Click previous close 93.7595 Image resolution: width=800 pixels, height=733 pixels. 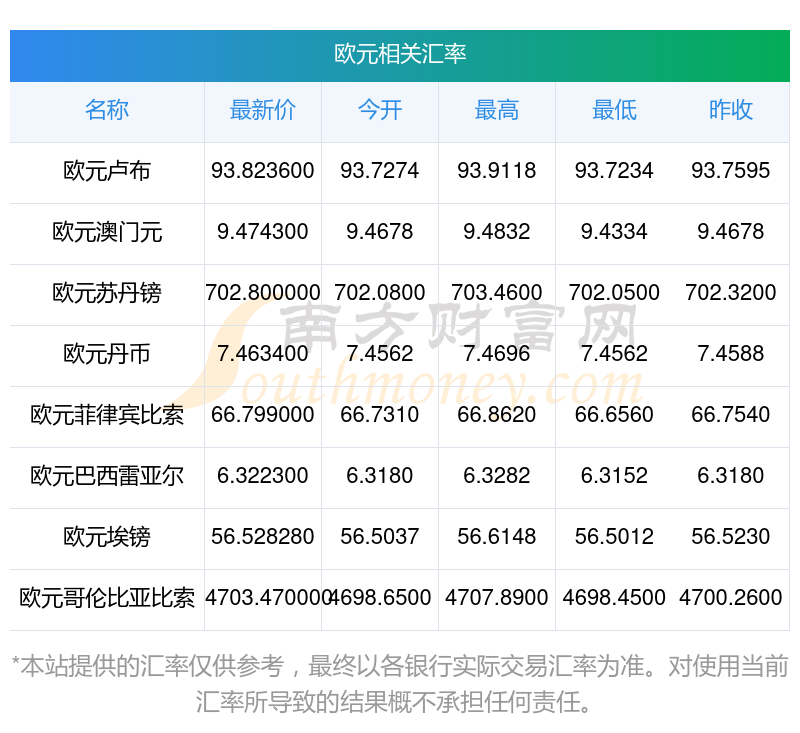(731, 170)
